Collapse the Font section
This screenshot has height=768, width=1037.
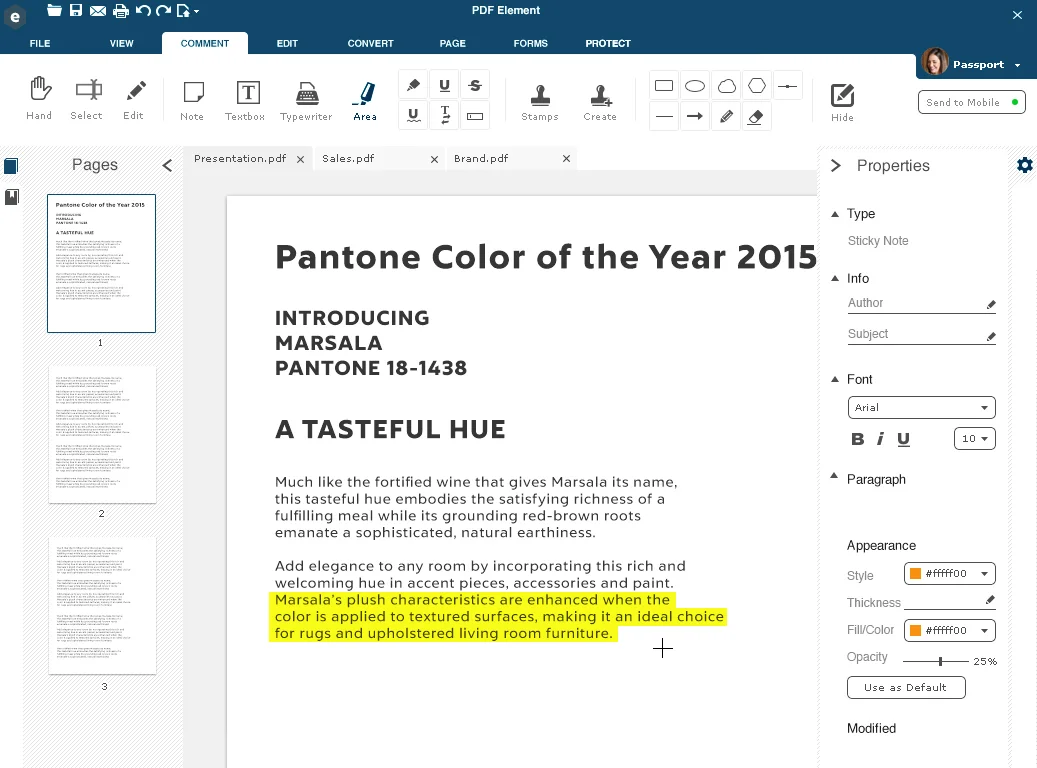click(835, 379)
